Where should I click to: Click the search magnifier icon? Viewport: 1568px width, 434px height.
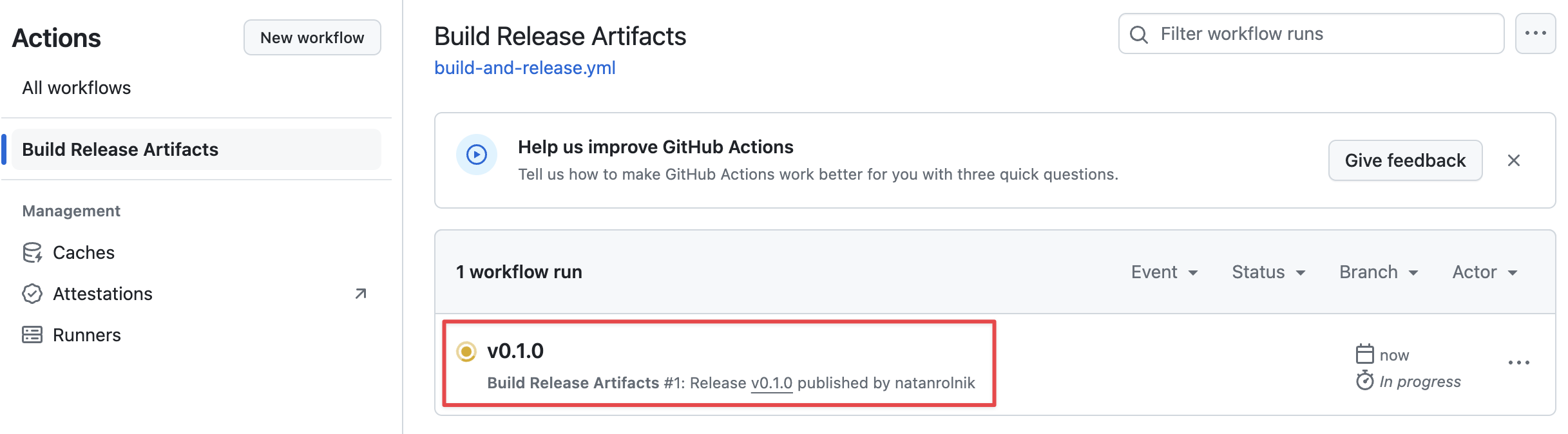point(1139,34)
